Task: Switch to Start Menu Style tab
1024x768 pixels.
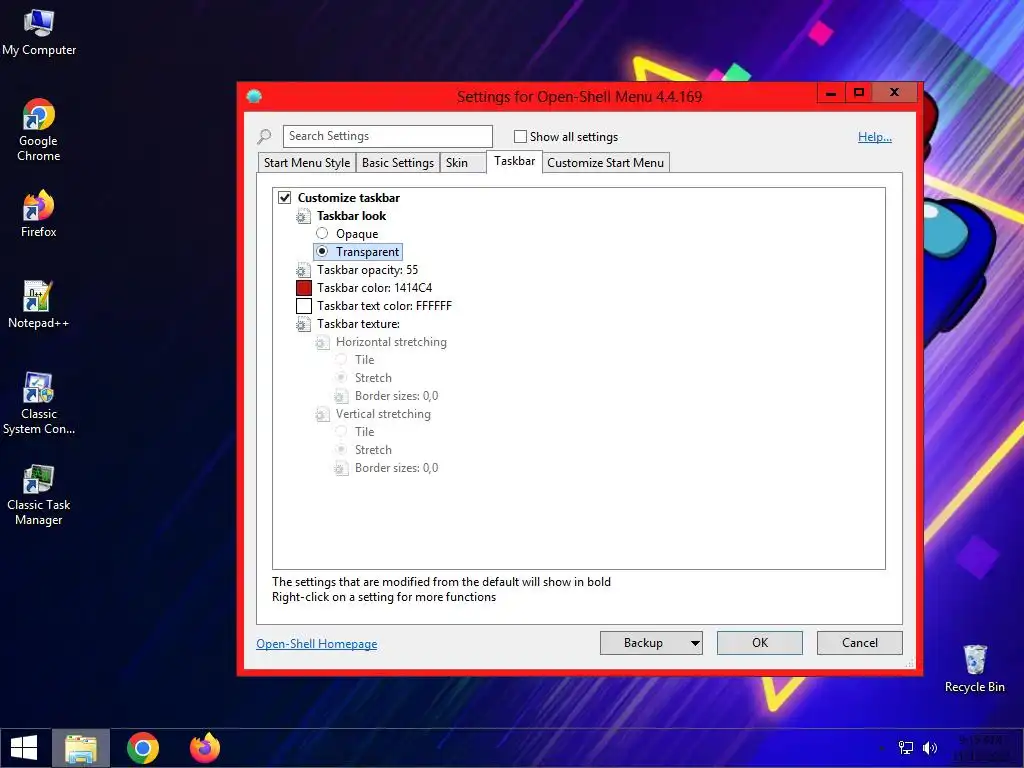Action: coord(307,163)
